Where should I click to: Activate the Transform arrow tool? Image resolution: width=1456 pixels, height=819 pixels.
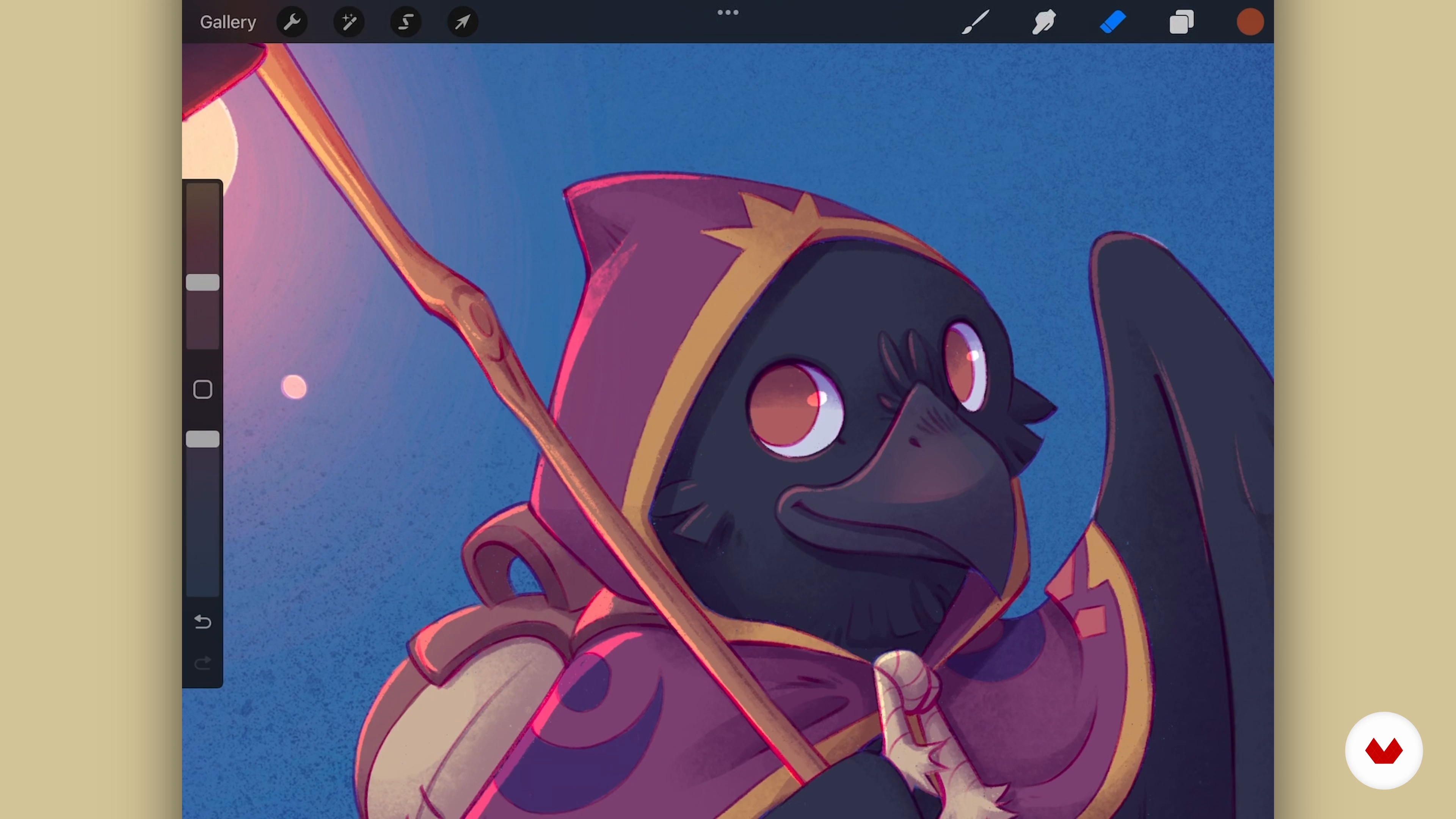[463, 22]
